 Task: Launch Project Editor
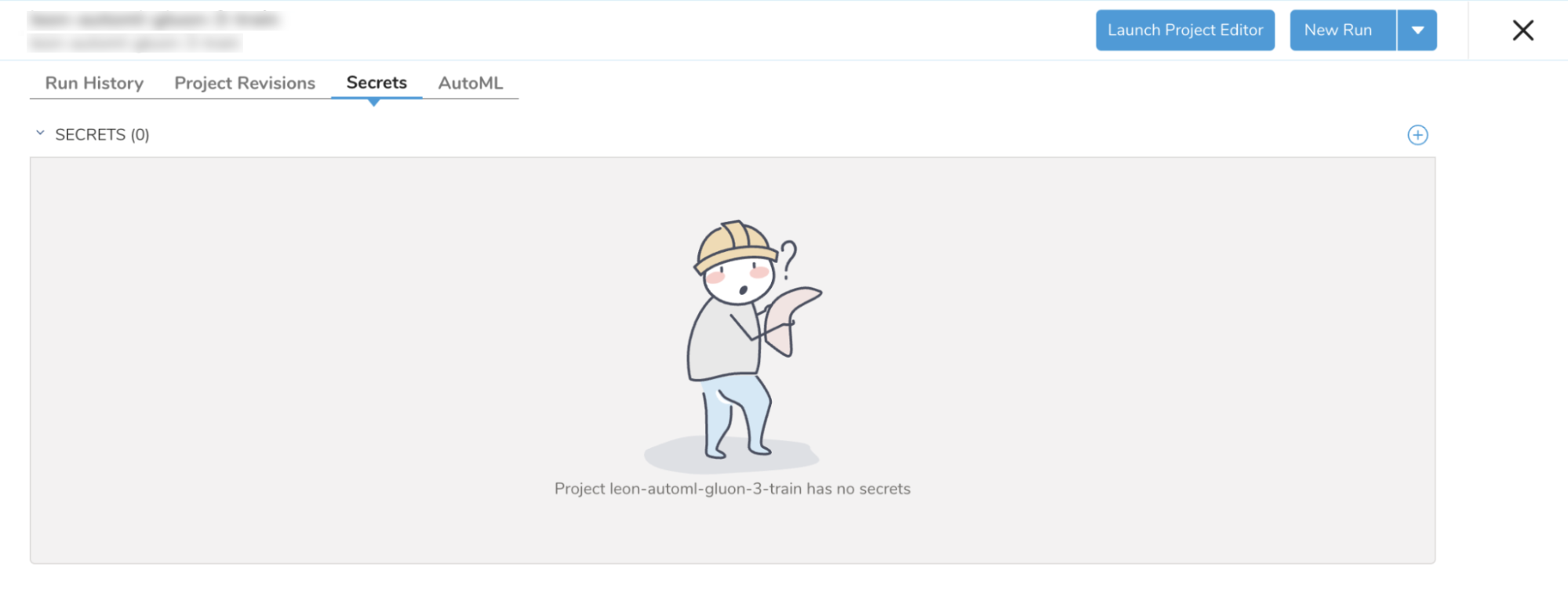[x=1185, y=31]
